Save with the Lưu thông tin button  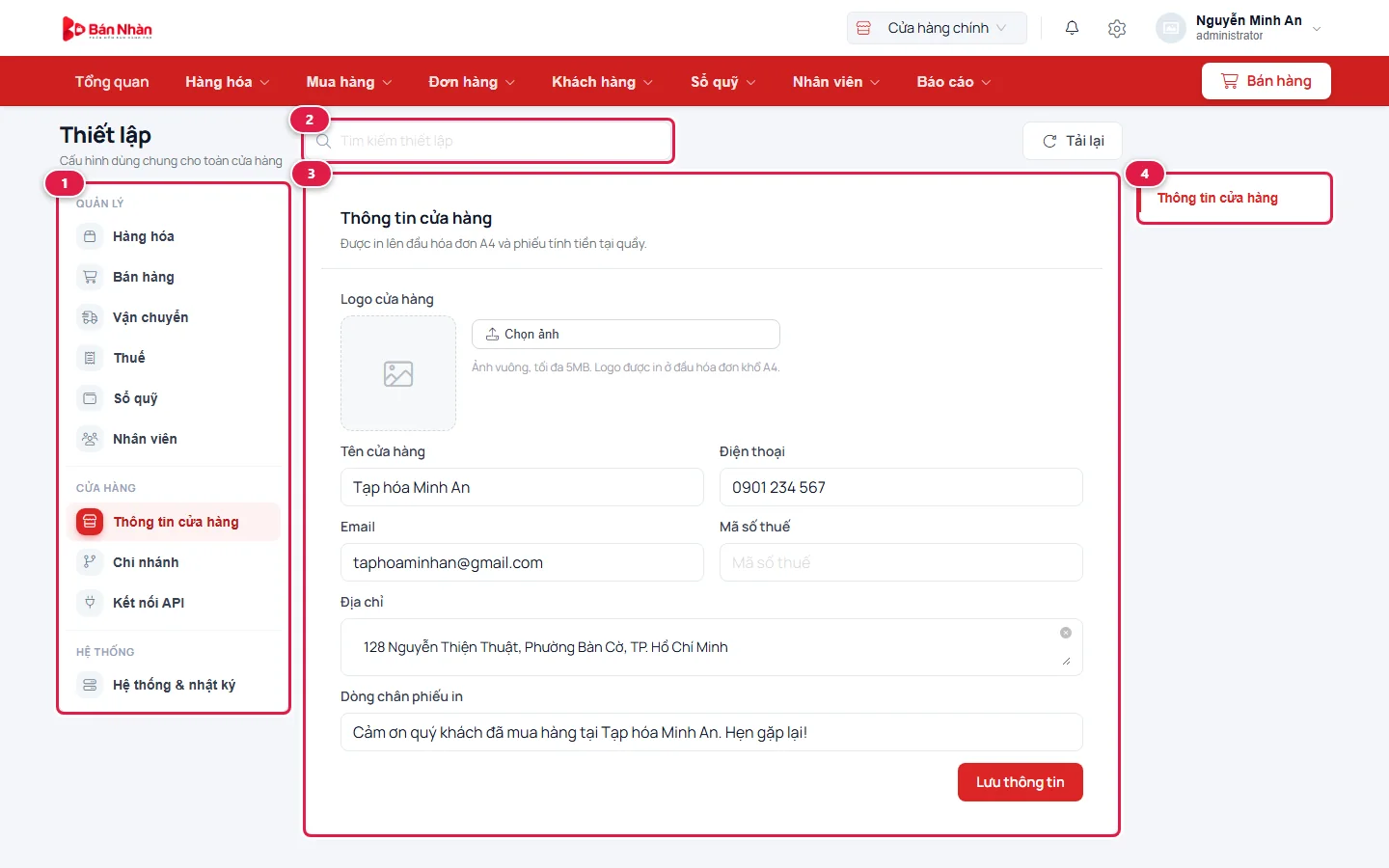1021,782
